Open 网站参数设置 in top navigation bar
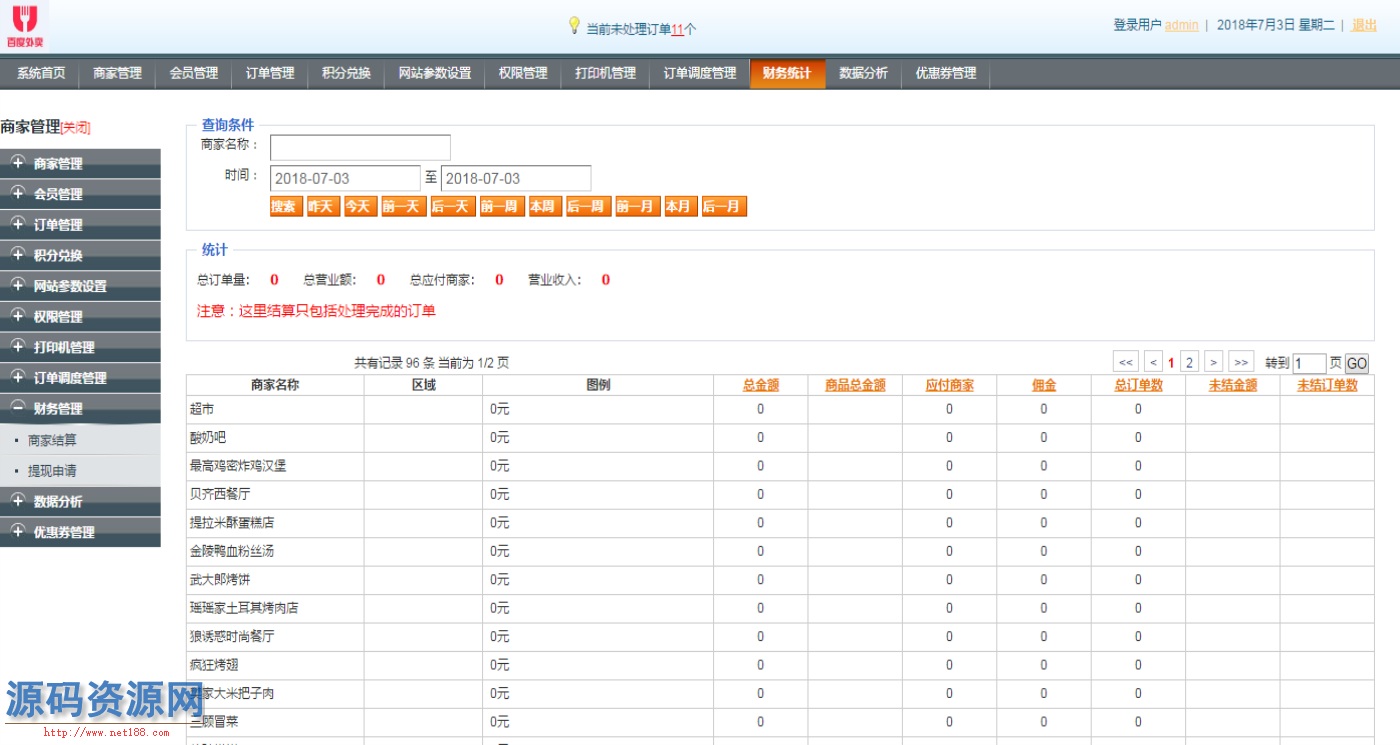The height and width of the screenshot is (745, 1400). [x=435, y=74]
